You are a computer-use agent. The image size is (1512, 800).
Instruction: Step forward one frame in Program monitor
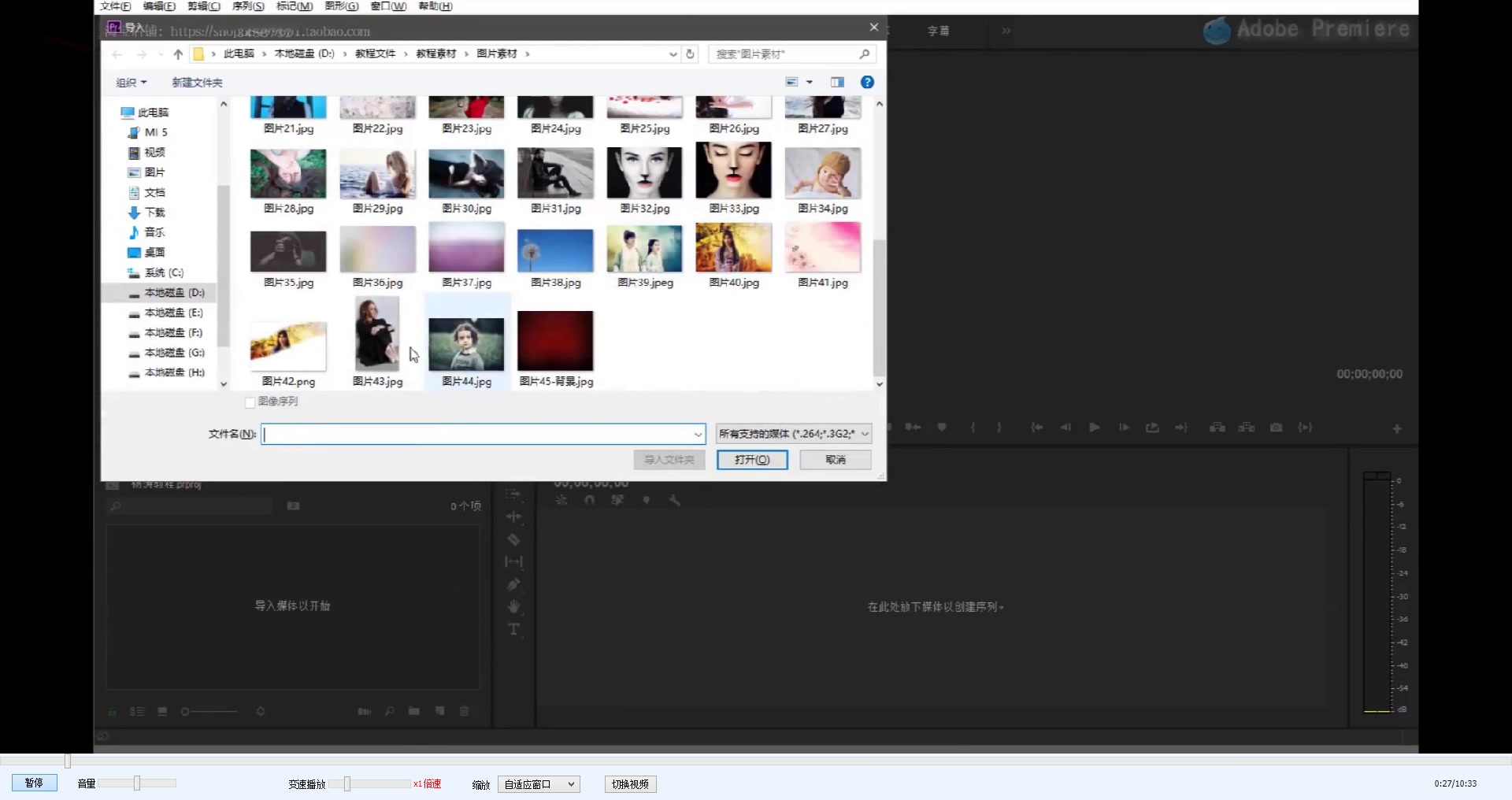(x=1125, y=427)
